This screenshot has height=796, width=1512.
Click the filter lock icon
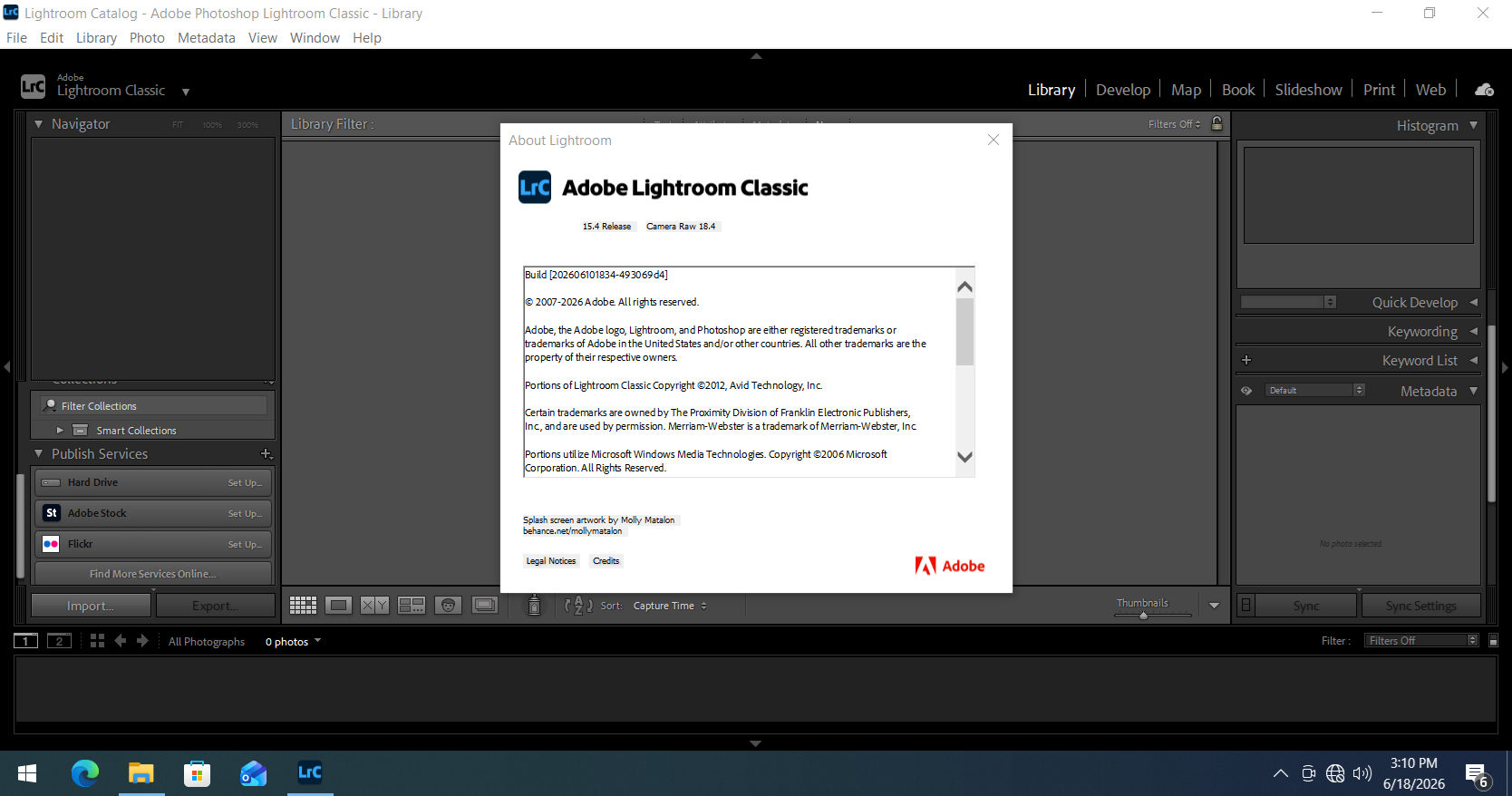[x=1216, y=123]
